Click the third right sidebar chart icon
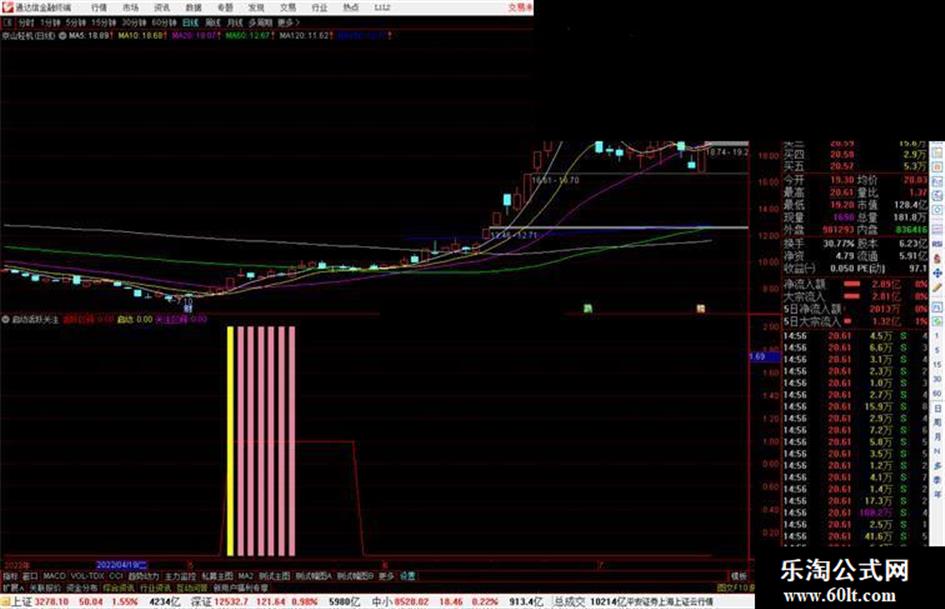 click(x=938, y=181)
